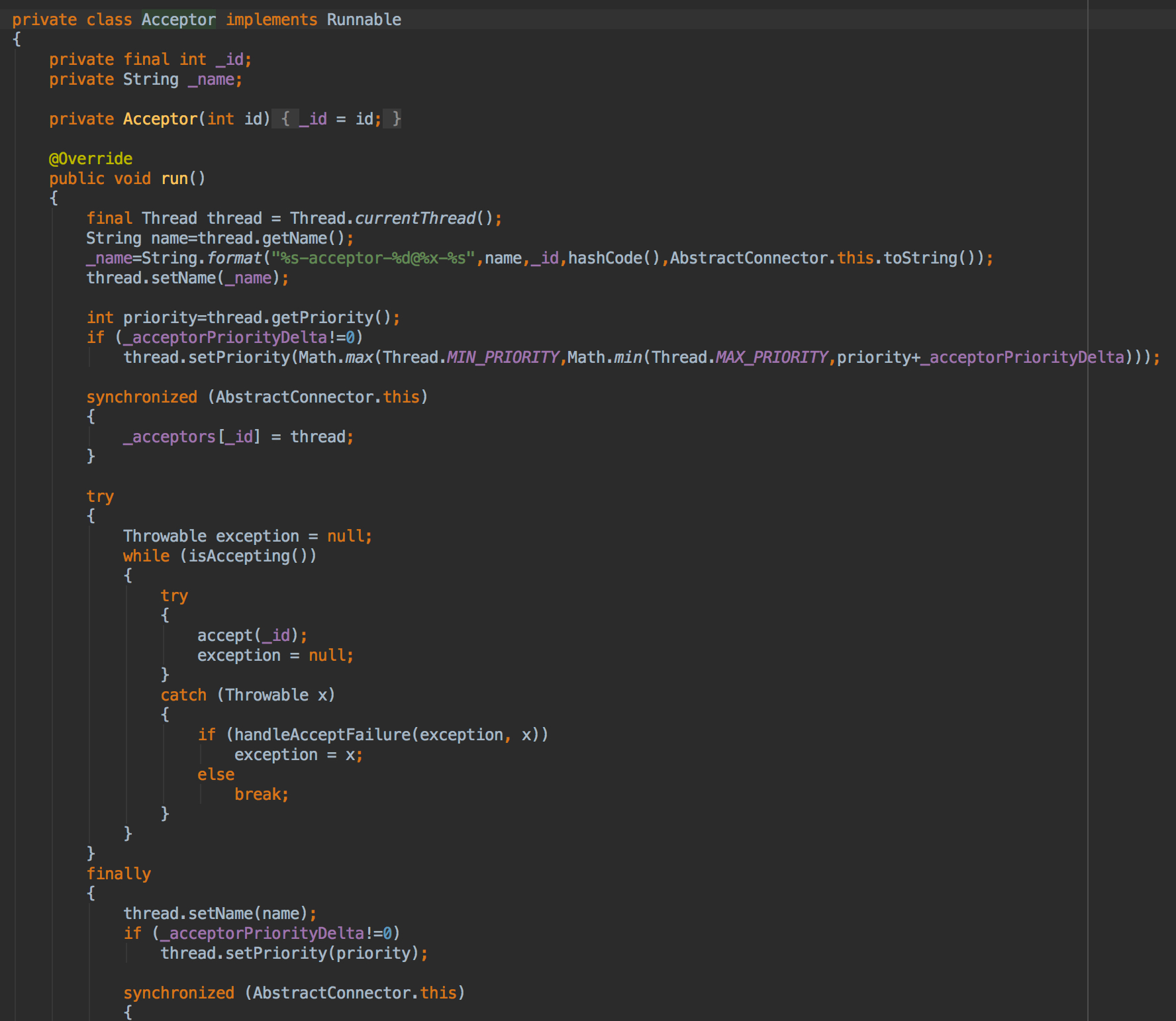The image size is (1176, 1021).
Task: Click the handleAcceptFailure method call
Action: pyautogui.click(x=322, y=735)
